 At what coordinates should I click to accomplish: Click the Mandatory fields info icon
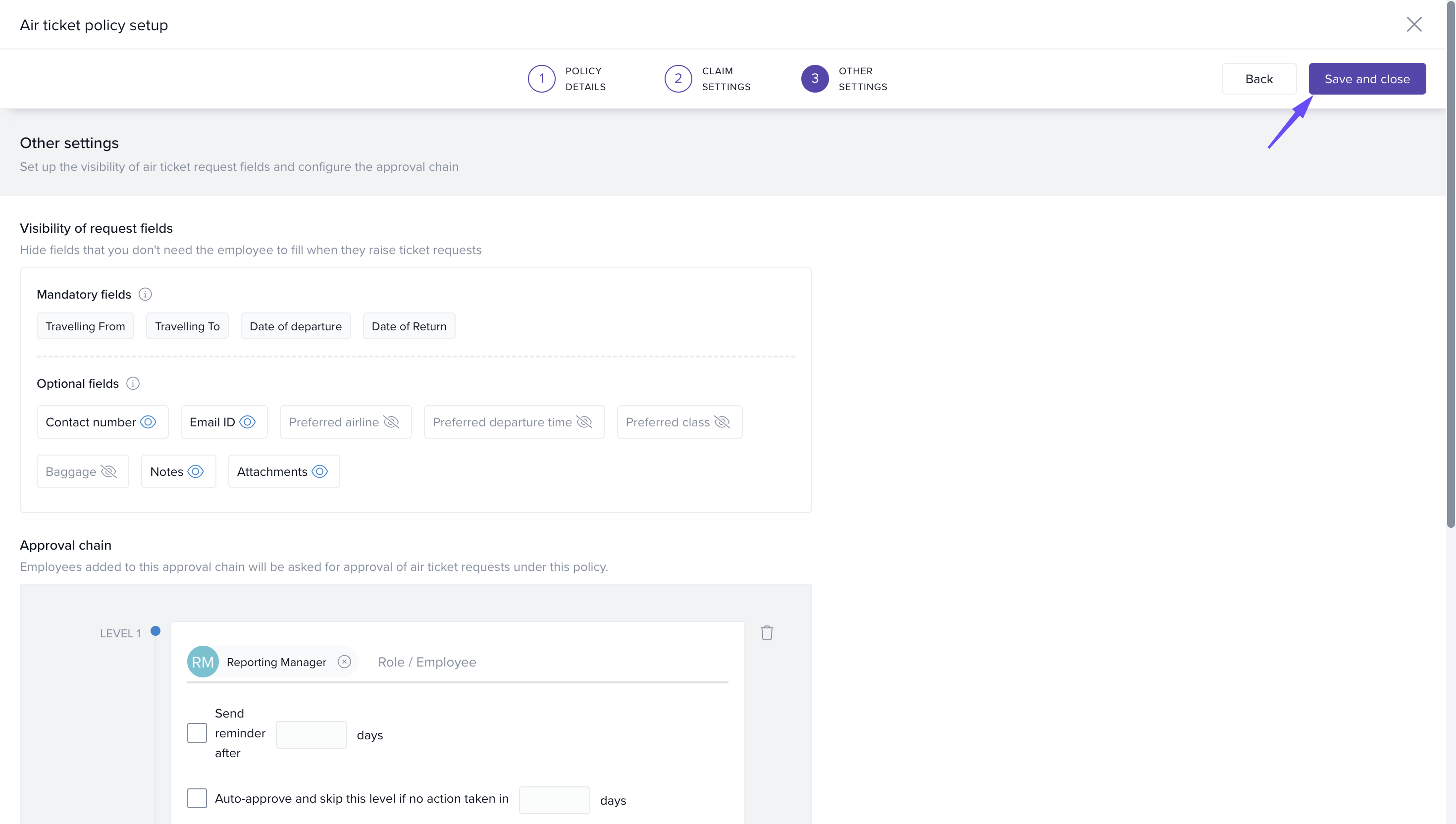[x=145, y=294]
